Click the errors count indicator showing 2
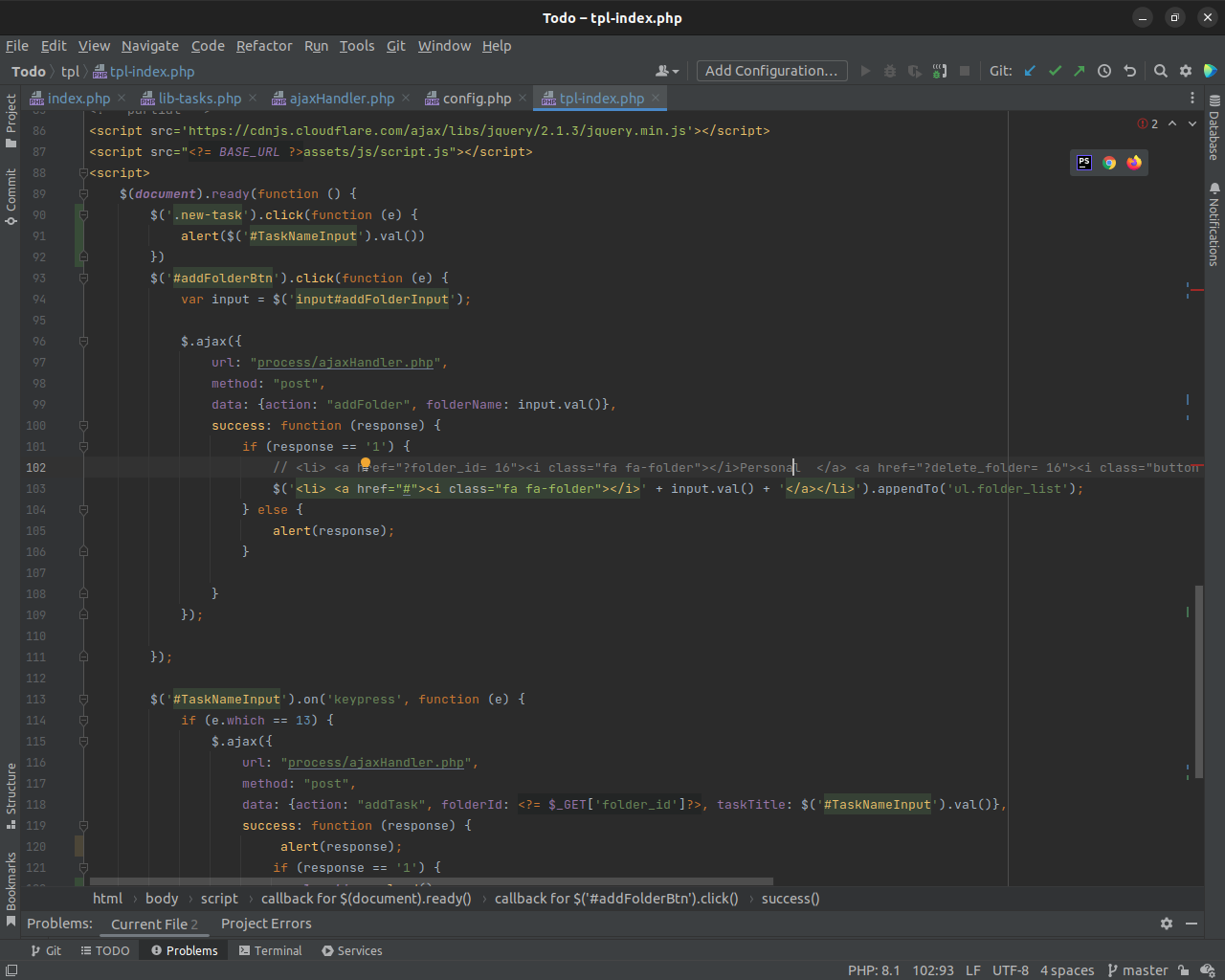The height and width of the screenshot is (980, 1225). tap(1147, 123)
